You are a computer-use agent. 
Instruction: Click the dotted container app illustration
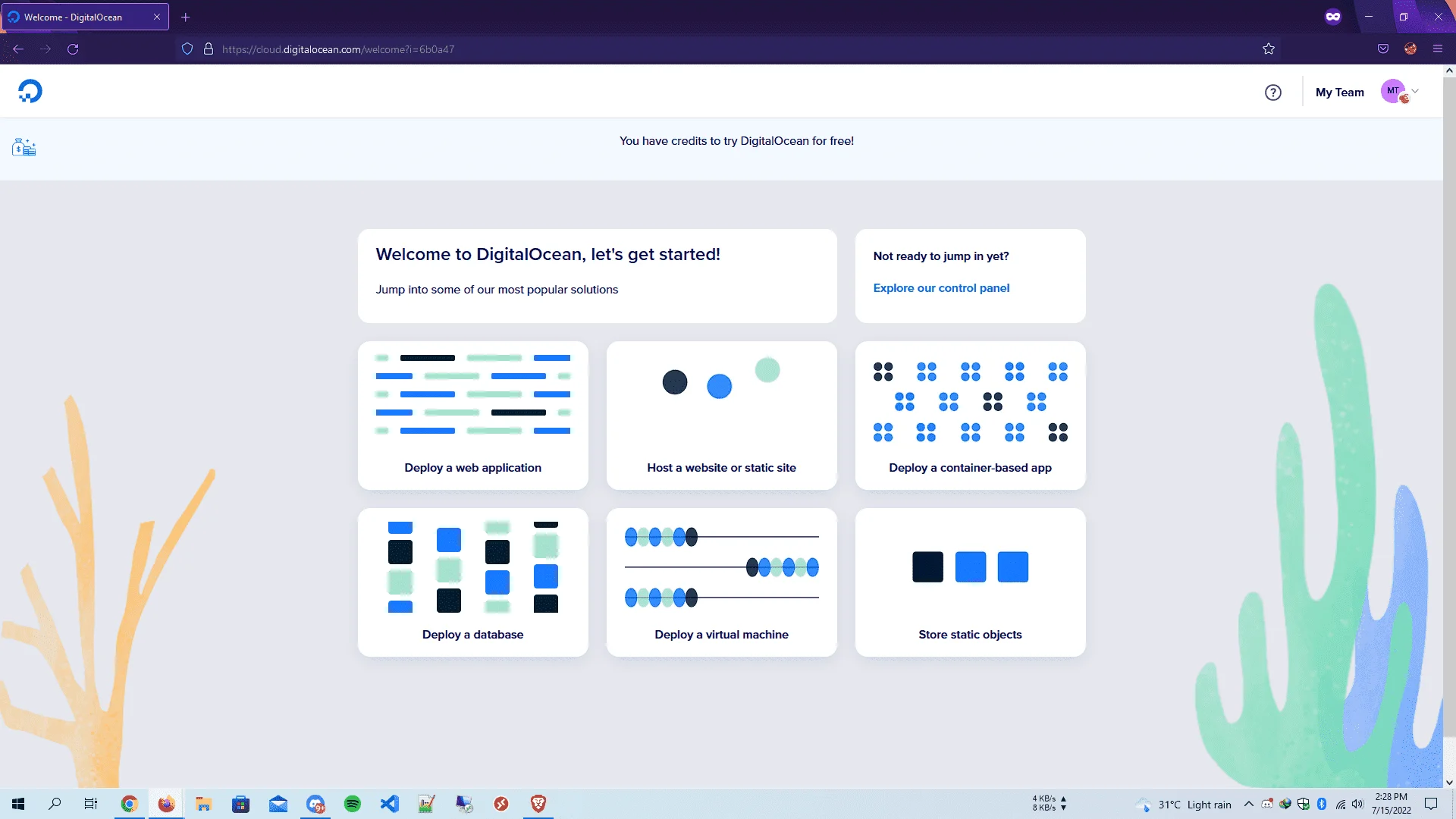971,402
